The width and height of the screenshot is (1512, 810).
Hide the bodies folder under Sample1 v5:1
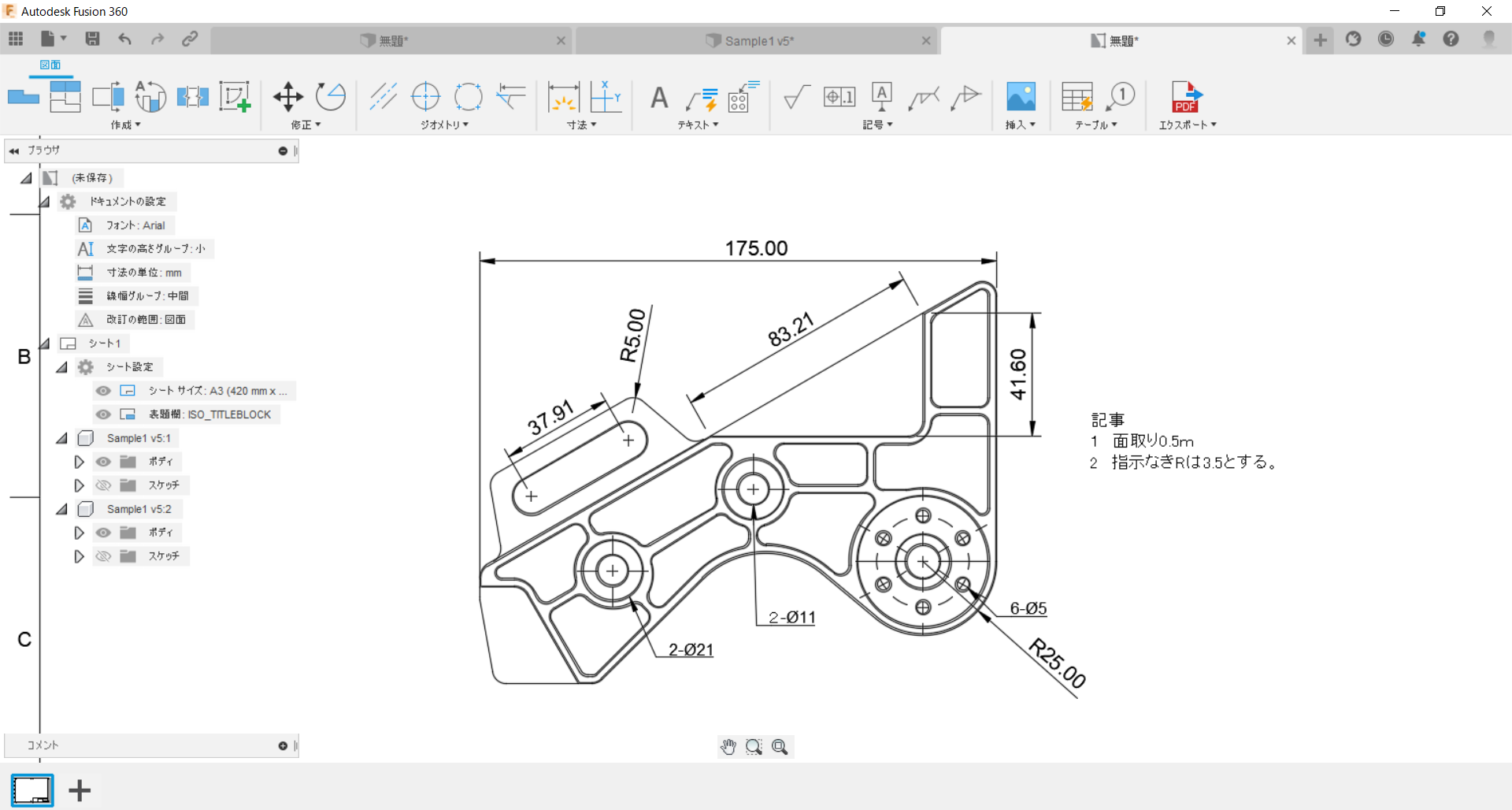click(103, 462)
